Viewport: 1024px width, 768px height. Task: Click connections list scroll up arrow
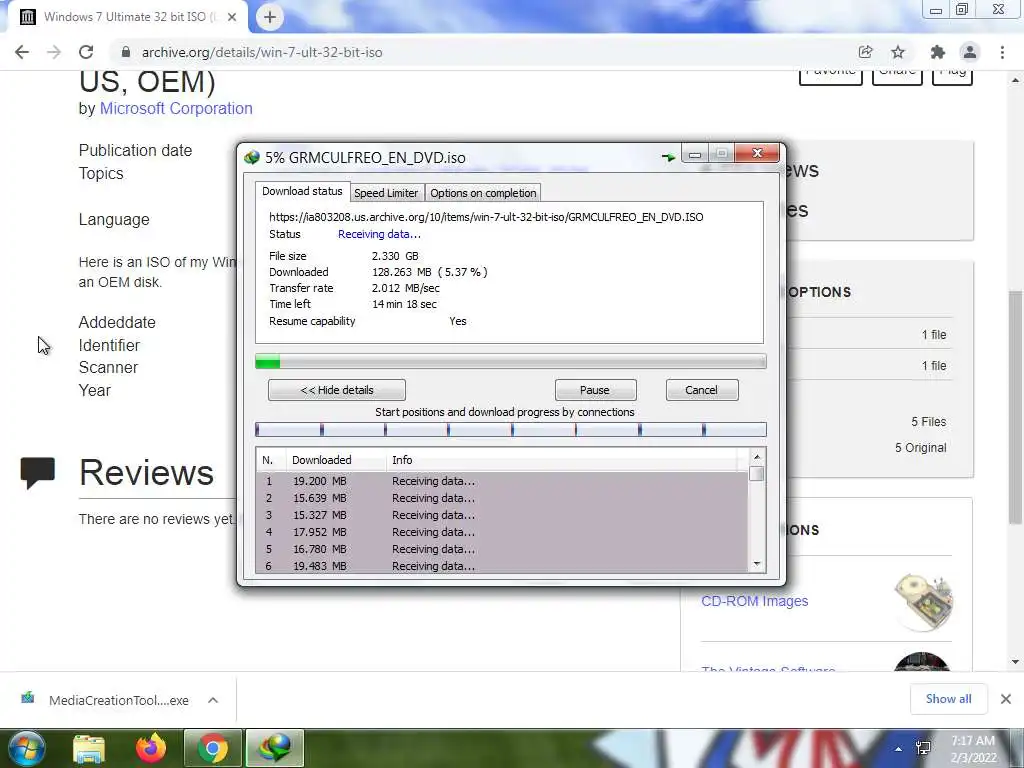click(x=757, y=457)
